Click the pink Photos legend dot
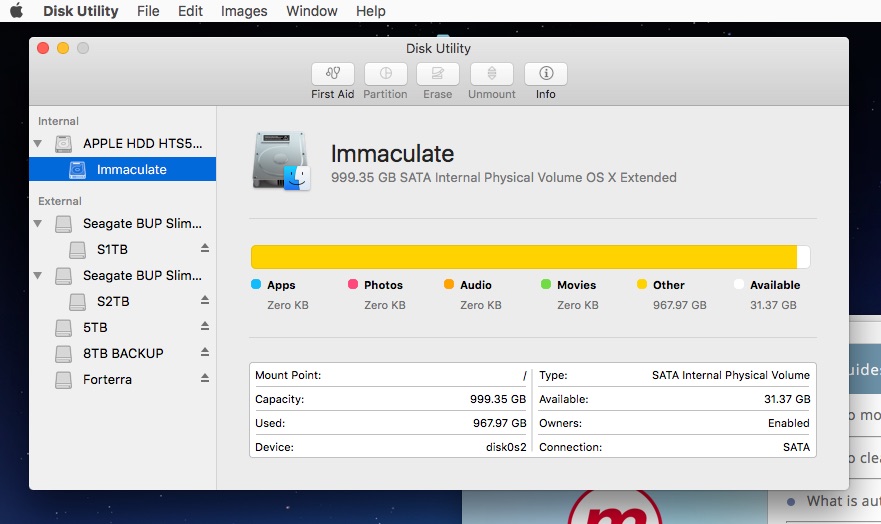The height and width of the screenshot is (524, 881). pyautogui.click(x=353, y=284)
